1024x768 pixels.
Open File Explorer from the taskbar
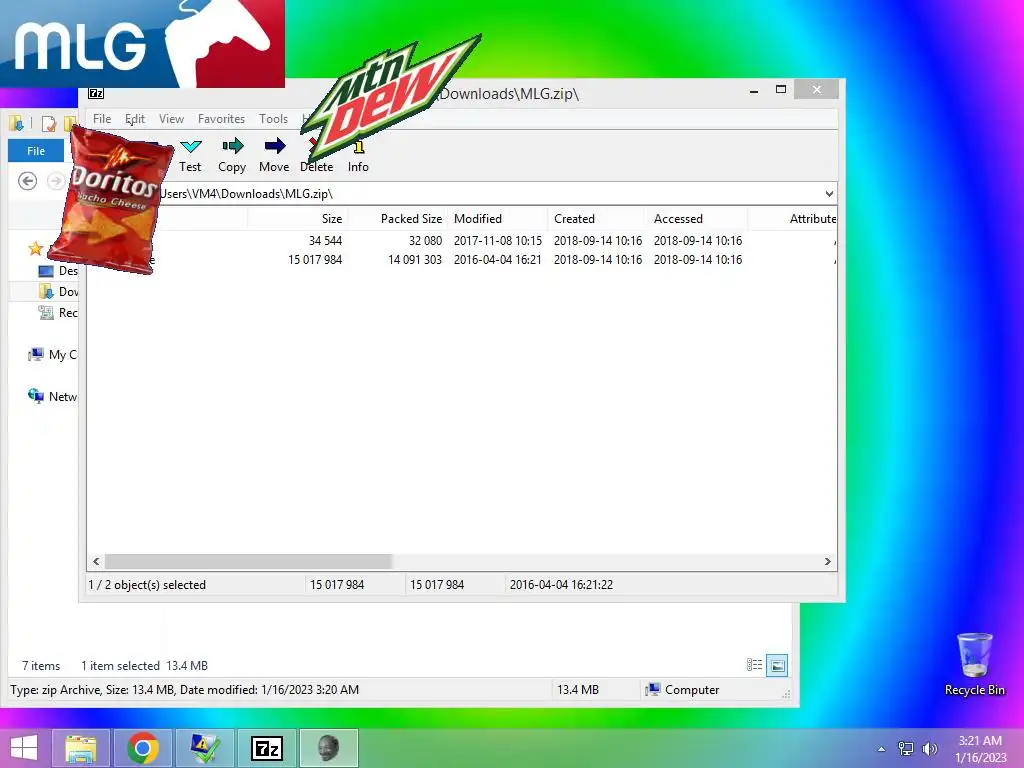[x=81, y=748]
